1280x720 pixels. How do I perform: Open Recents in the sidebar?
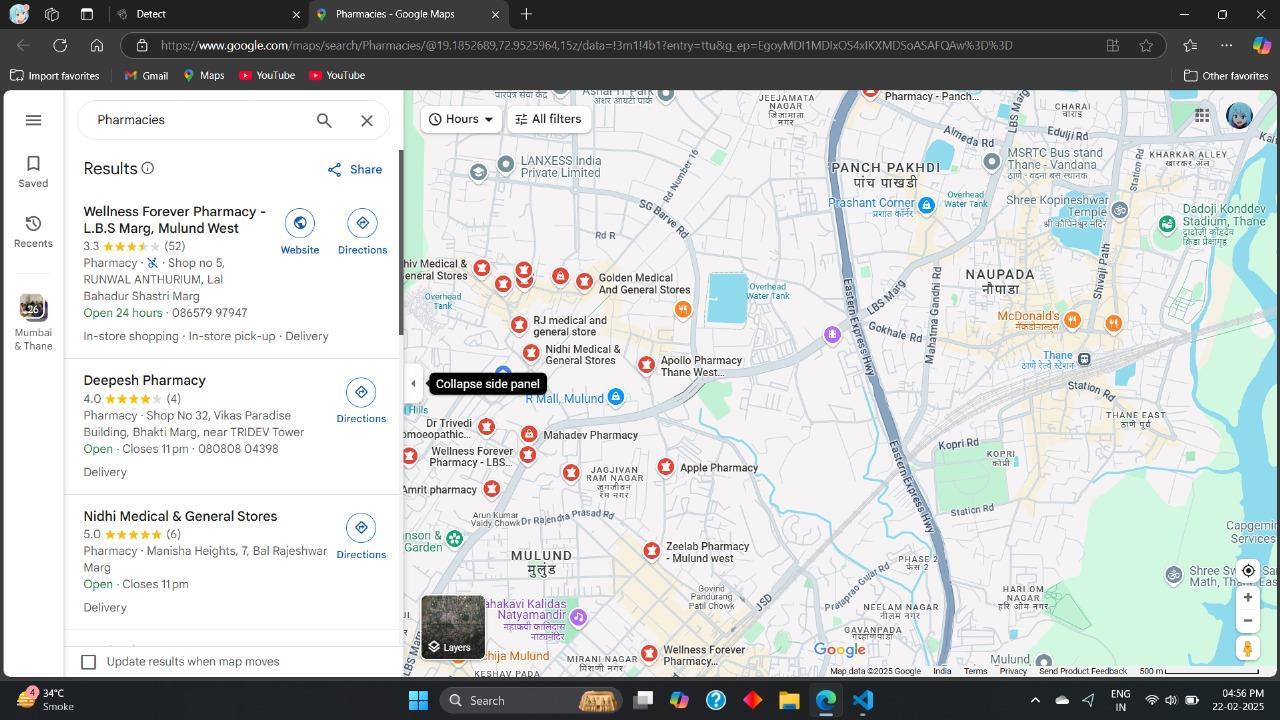[33, 231]
